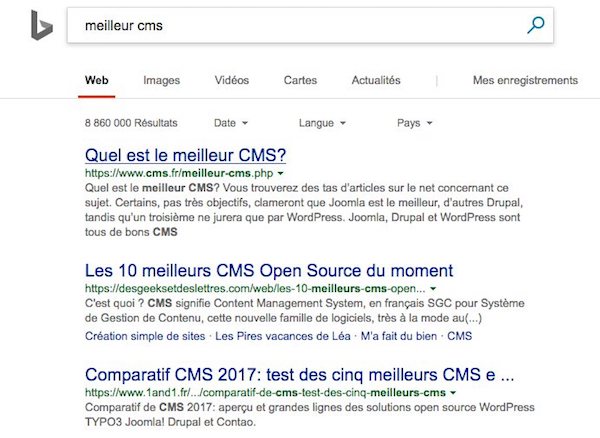Screen dimensions: 600x438
Task: Click the 'M'a fait du bien' sublink
Action: 390,336
